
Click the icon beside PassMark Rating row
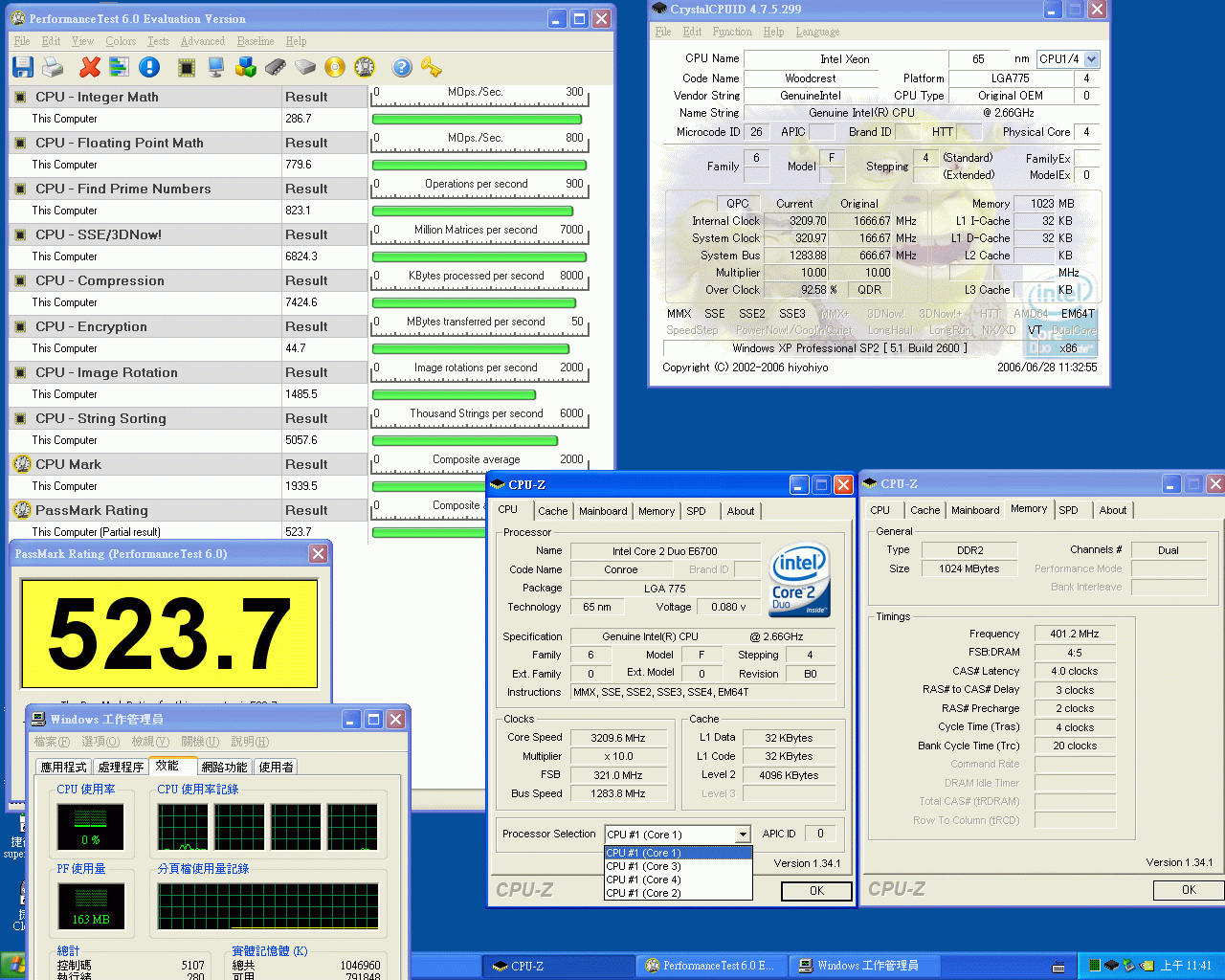click(x=22, y=510)
